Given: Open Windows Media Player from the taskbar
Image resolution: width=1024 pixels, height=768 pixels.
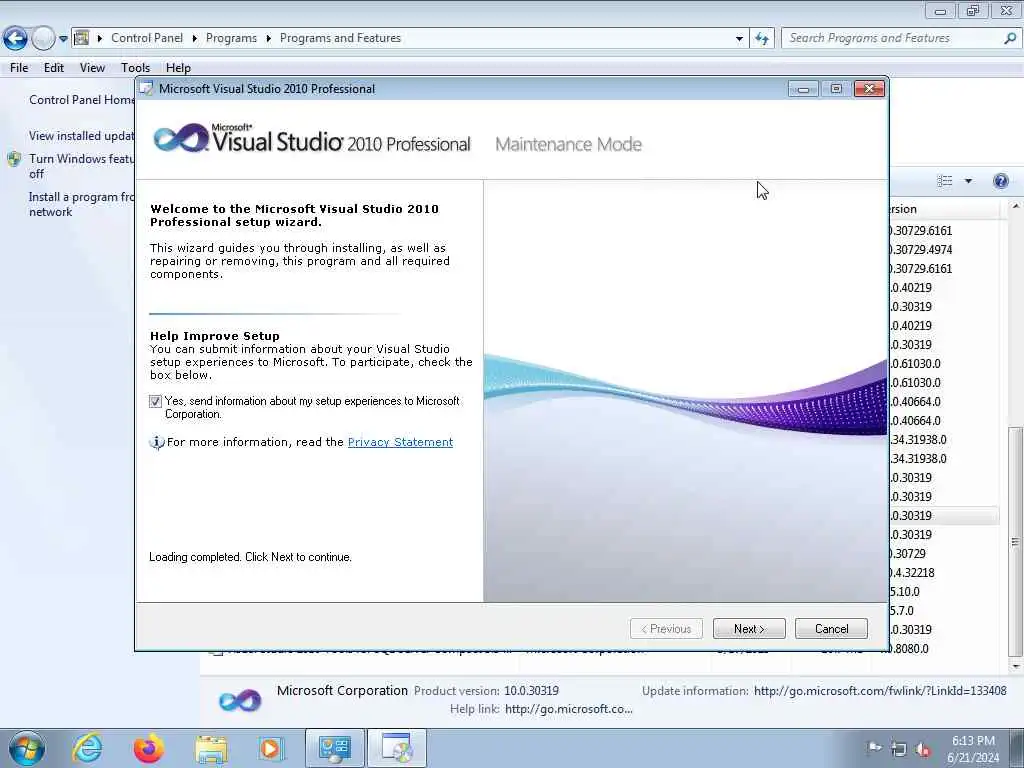Looking at the screenshot, I should tap(270, 748).
